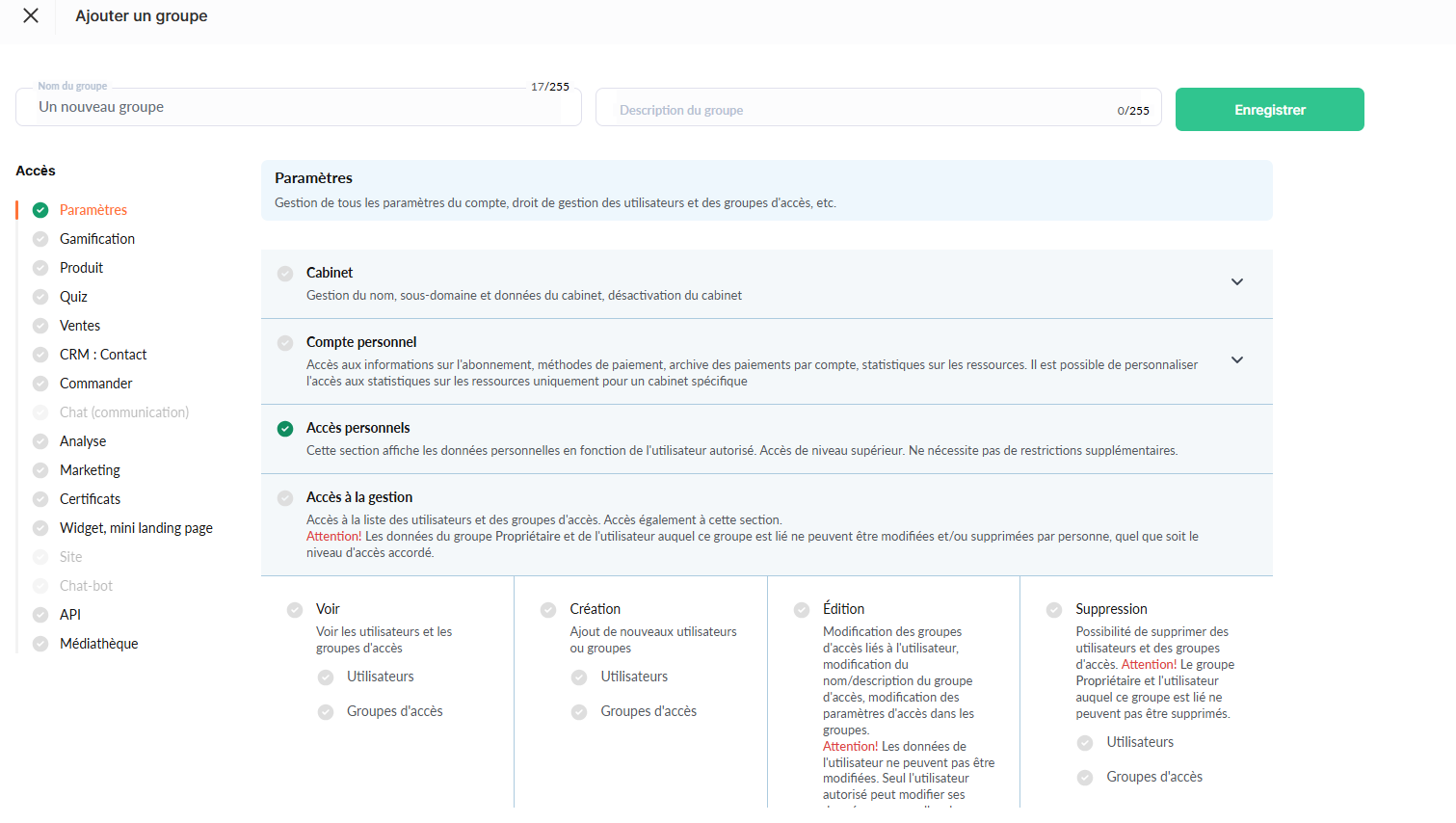The height and width of the screenshot is (823, 1456).
Task: Toggle the Accès personnels checkbox
Action: [x=285, y=429]
